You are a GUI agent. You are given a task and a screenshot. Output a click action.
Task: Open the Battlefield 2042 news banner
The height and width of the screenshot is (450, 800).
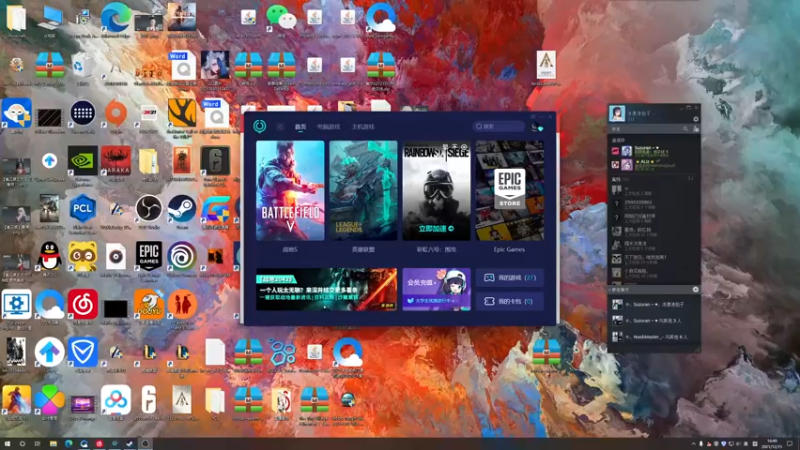327,289
